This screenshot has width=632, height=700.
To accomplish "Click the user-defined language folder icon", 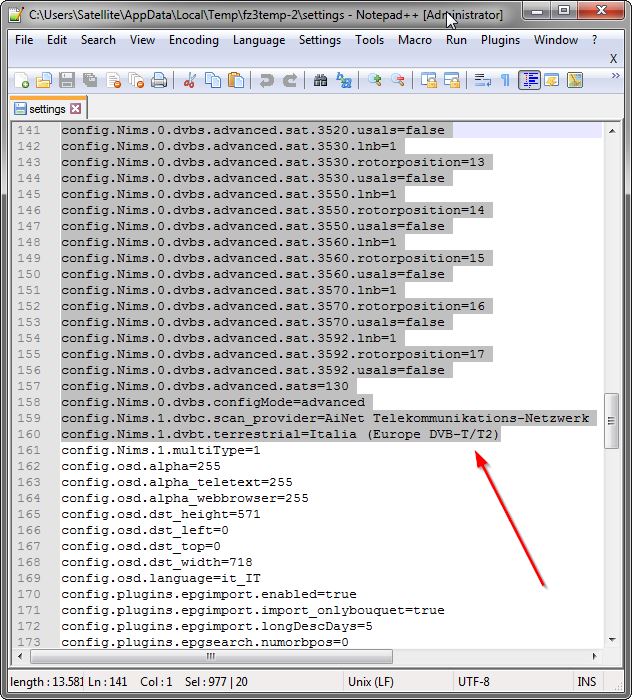I will (552, 80).
